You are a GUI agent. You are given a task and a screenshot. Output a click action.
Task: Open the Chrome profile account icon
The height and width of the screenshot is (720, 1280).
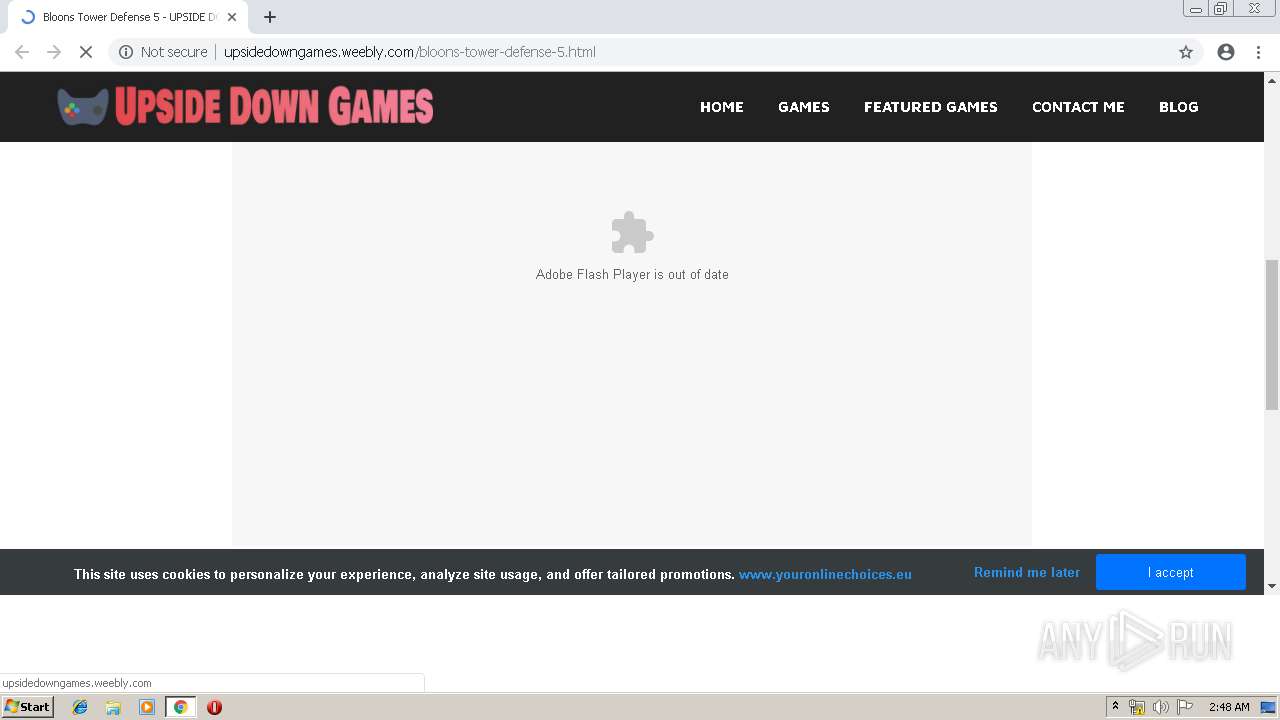(1226, 52)
